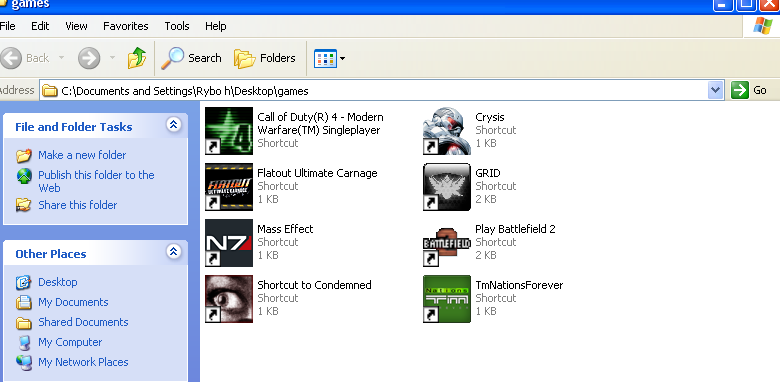Collapse the File and Folder Tasks panel
The width and height of the screenshot is (780, 382).
click(x=173, y=125)
